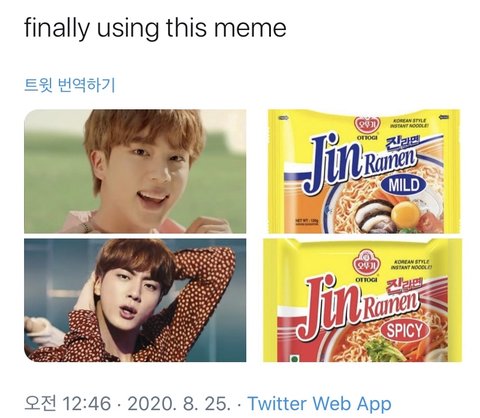
Task: Click the 오전 12:46 timestamp
Action: pyautogui.click(x=67, y=403)
